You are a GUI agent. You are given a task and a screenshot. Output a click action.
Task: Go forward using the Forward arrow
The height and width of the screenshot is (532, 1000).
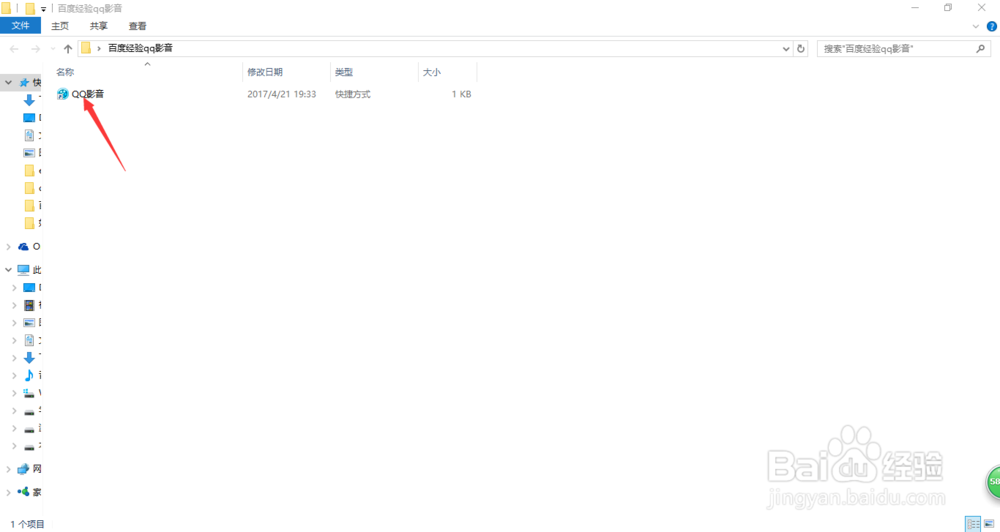coord(36,48)
